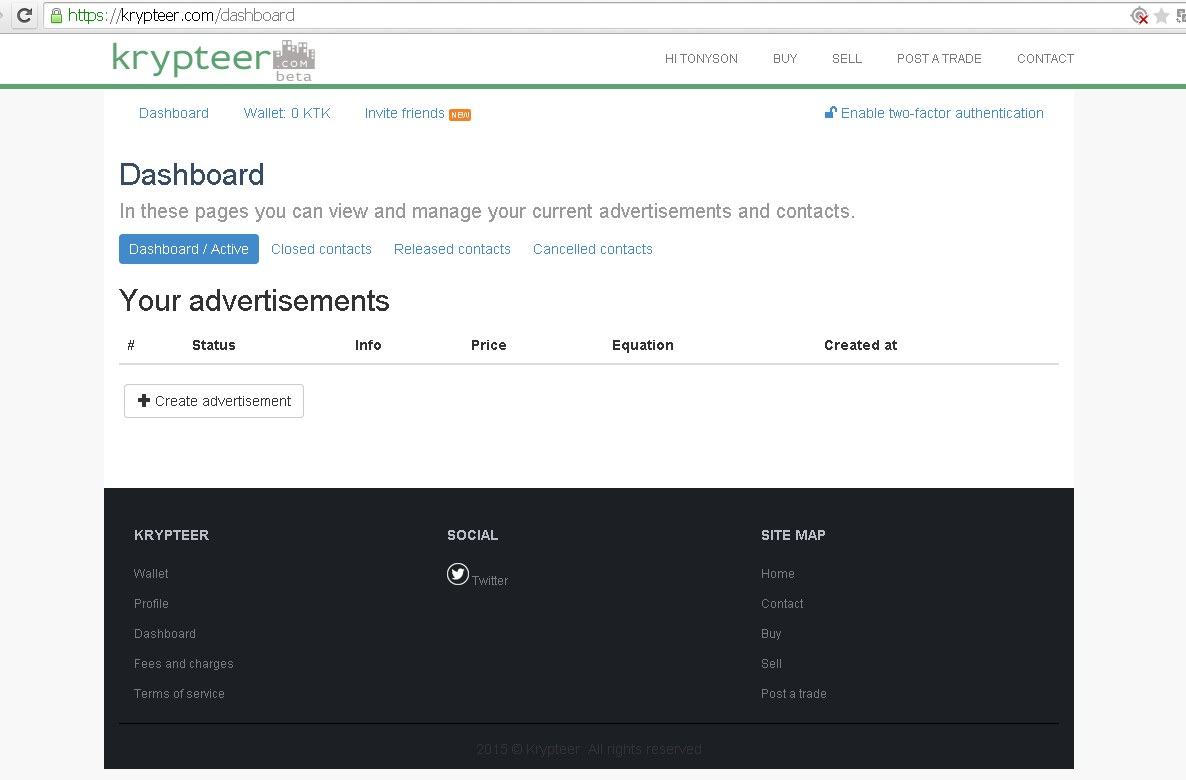Click the Info column header
This screenshot has width=1186, height=780.
[368, 345]
